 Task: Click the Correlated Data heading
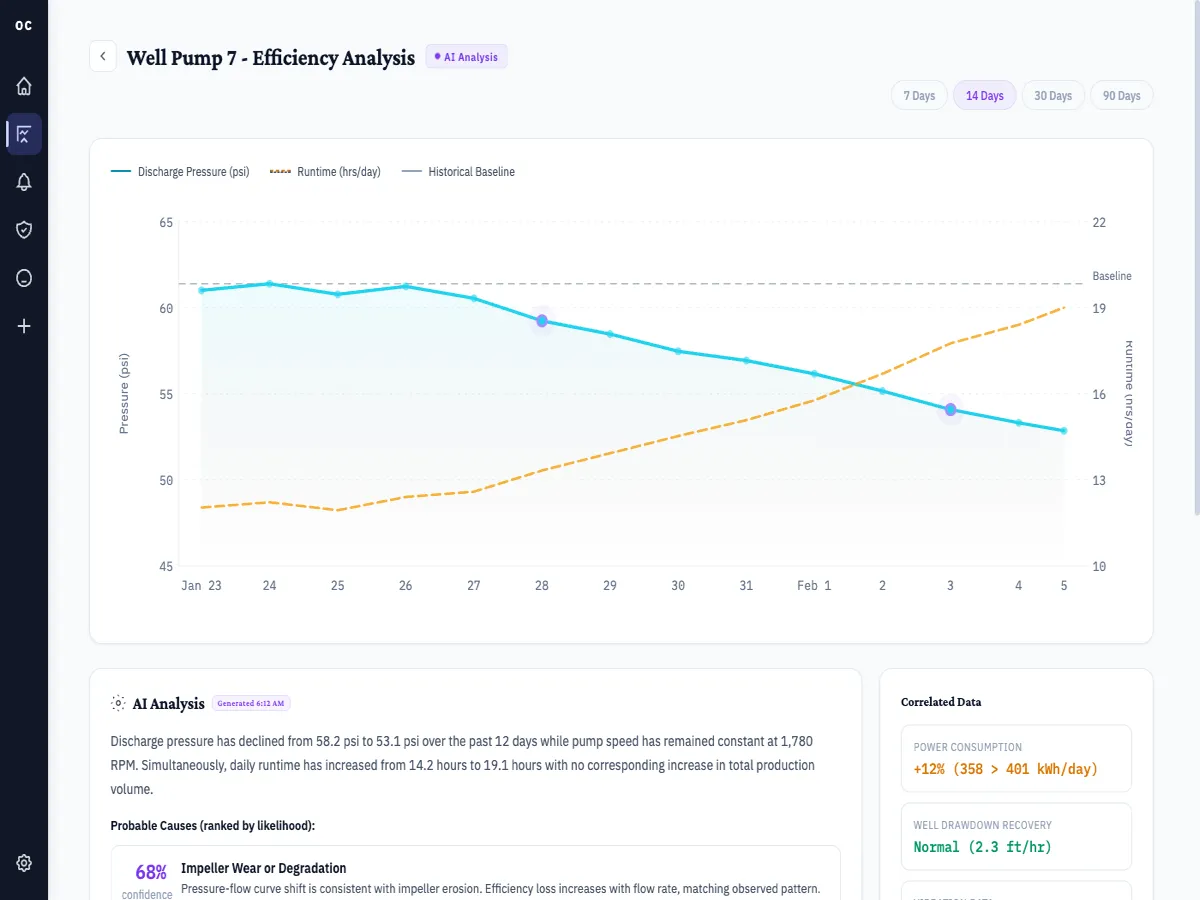point(941,702)
